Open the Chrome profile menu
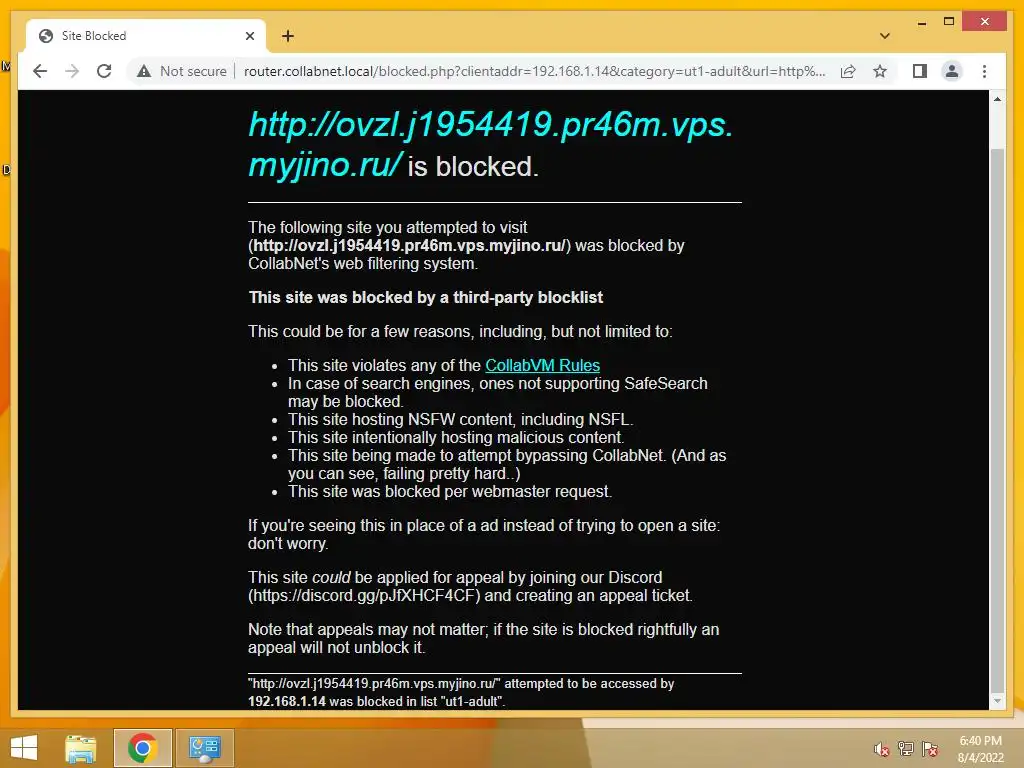1024x768 pixels. pos(952,71)
